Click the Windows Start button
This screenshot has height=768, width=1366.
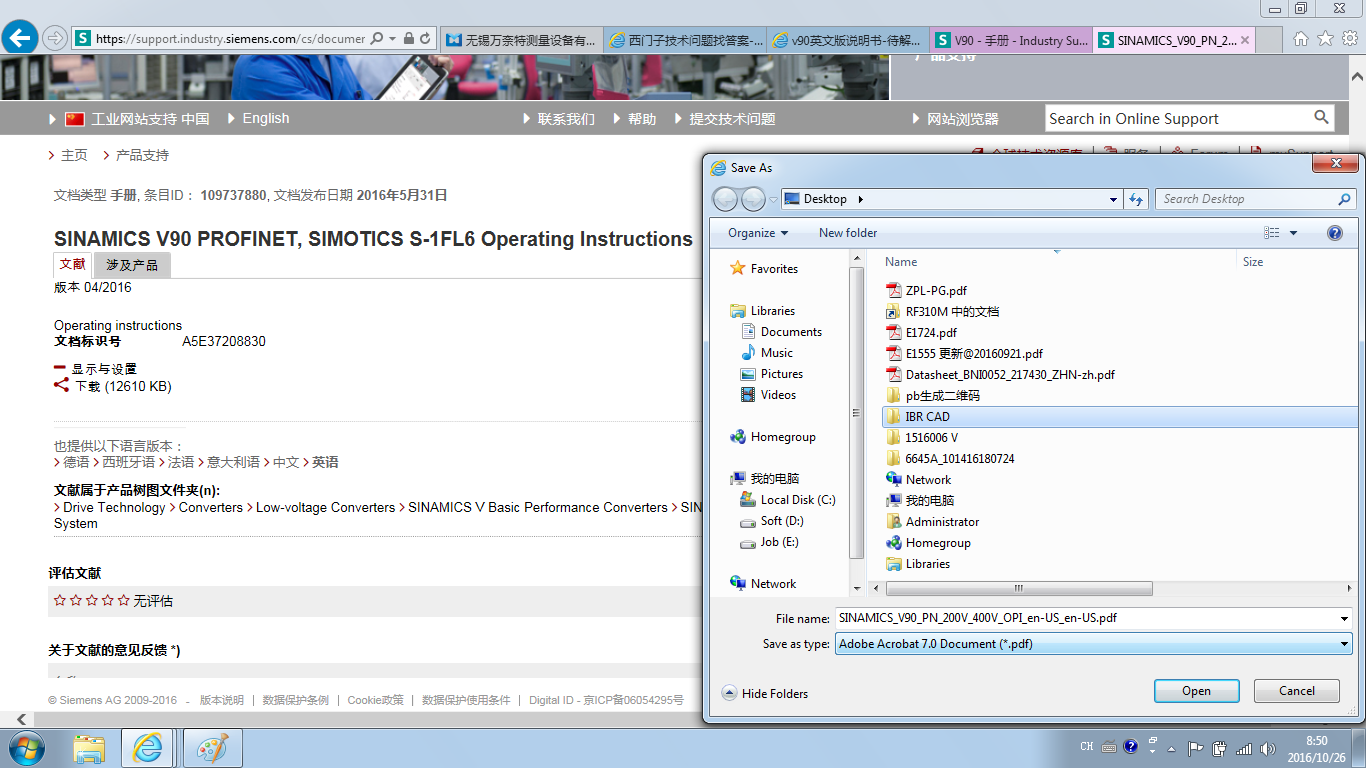25,748
